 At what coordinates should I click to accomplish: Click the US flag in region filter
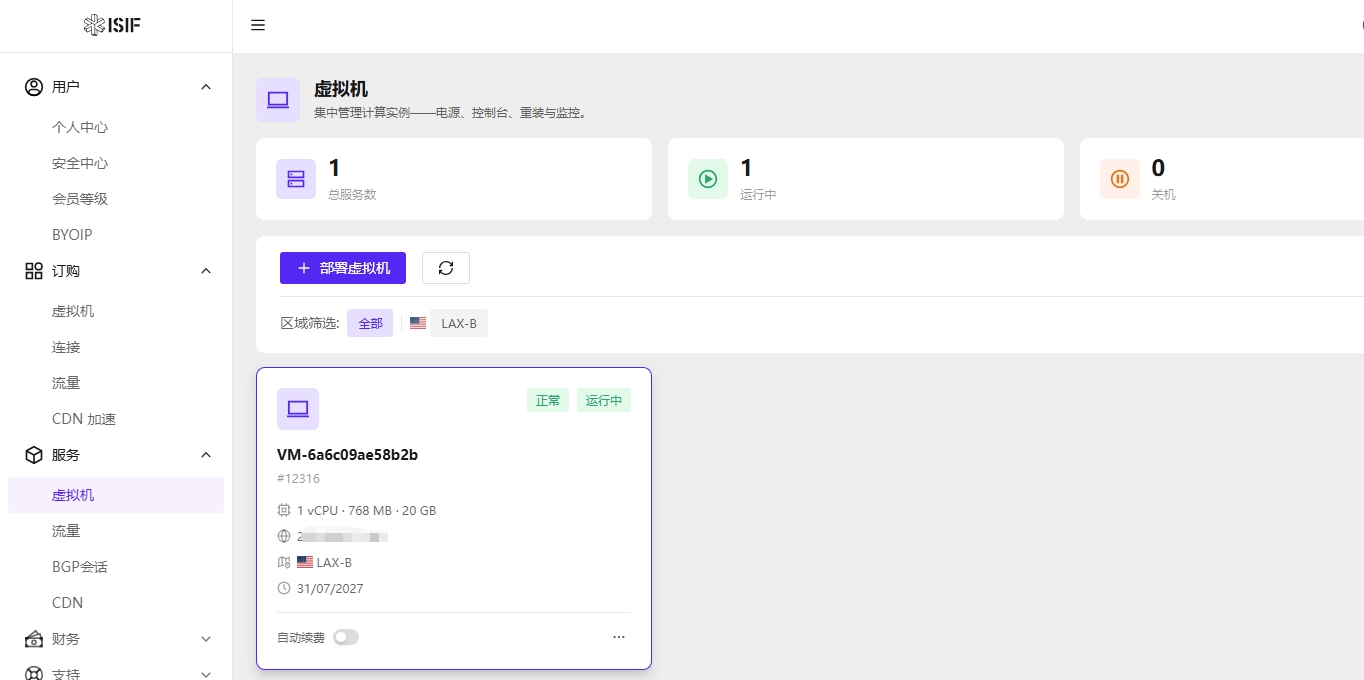tap(418, 323)
